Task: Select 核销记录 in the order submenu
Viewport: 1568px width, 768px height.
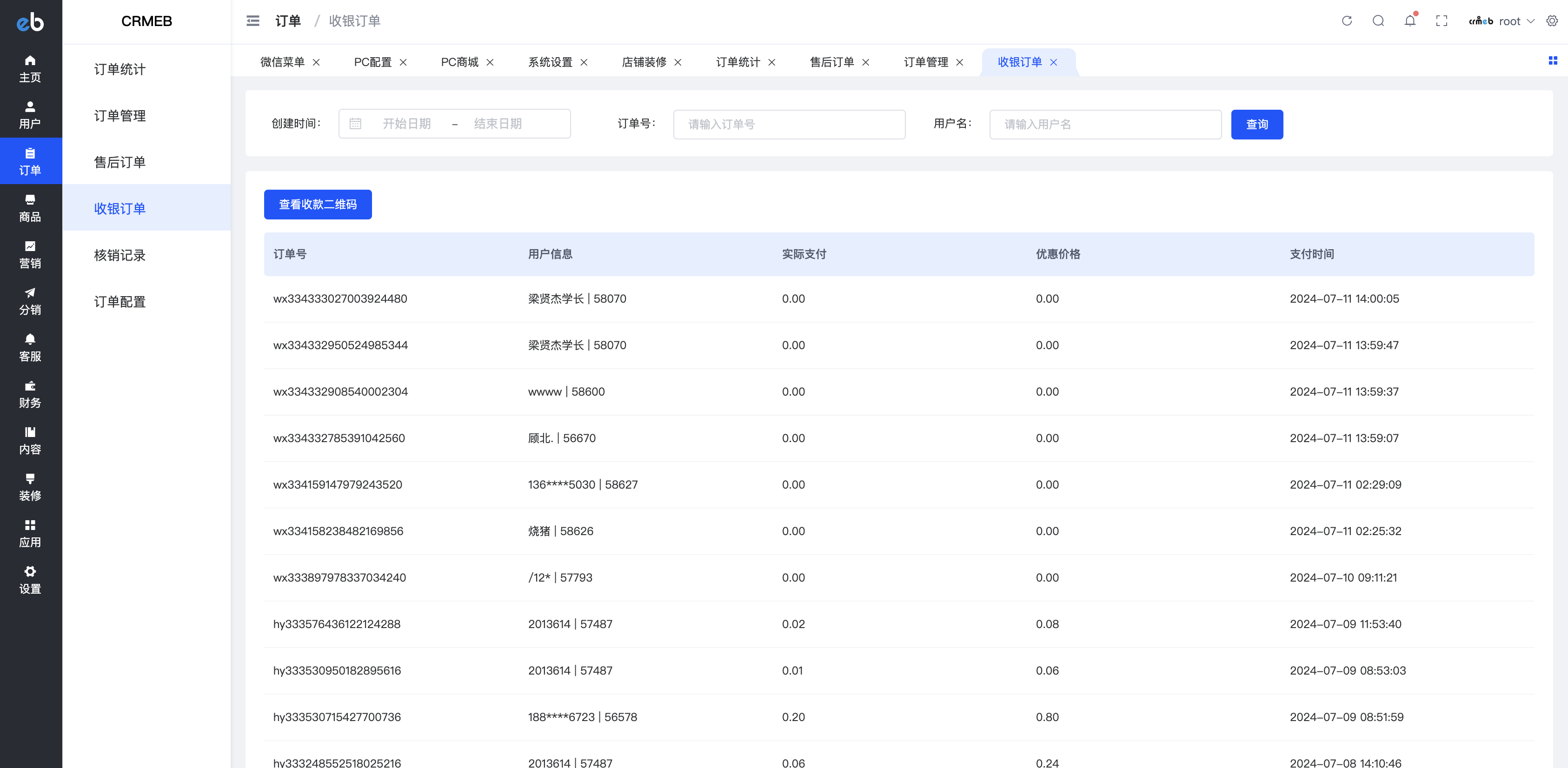Action: pos(120,256)
